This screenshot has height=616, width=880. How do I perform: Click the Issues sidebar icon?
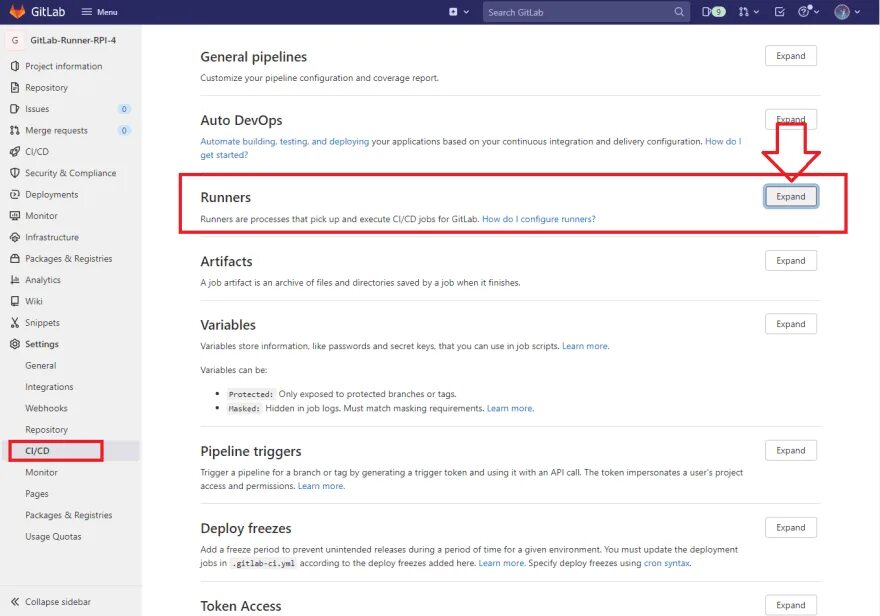click(x=15, y=109)
